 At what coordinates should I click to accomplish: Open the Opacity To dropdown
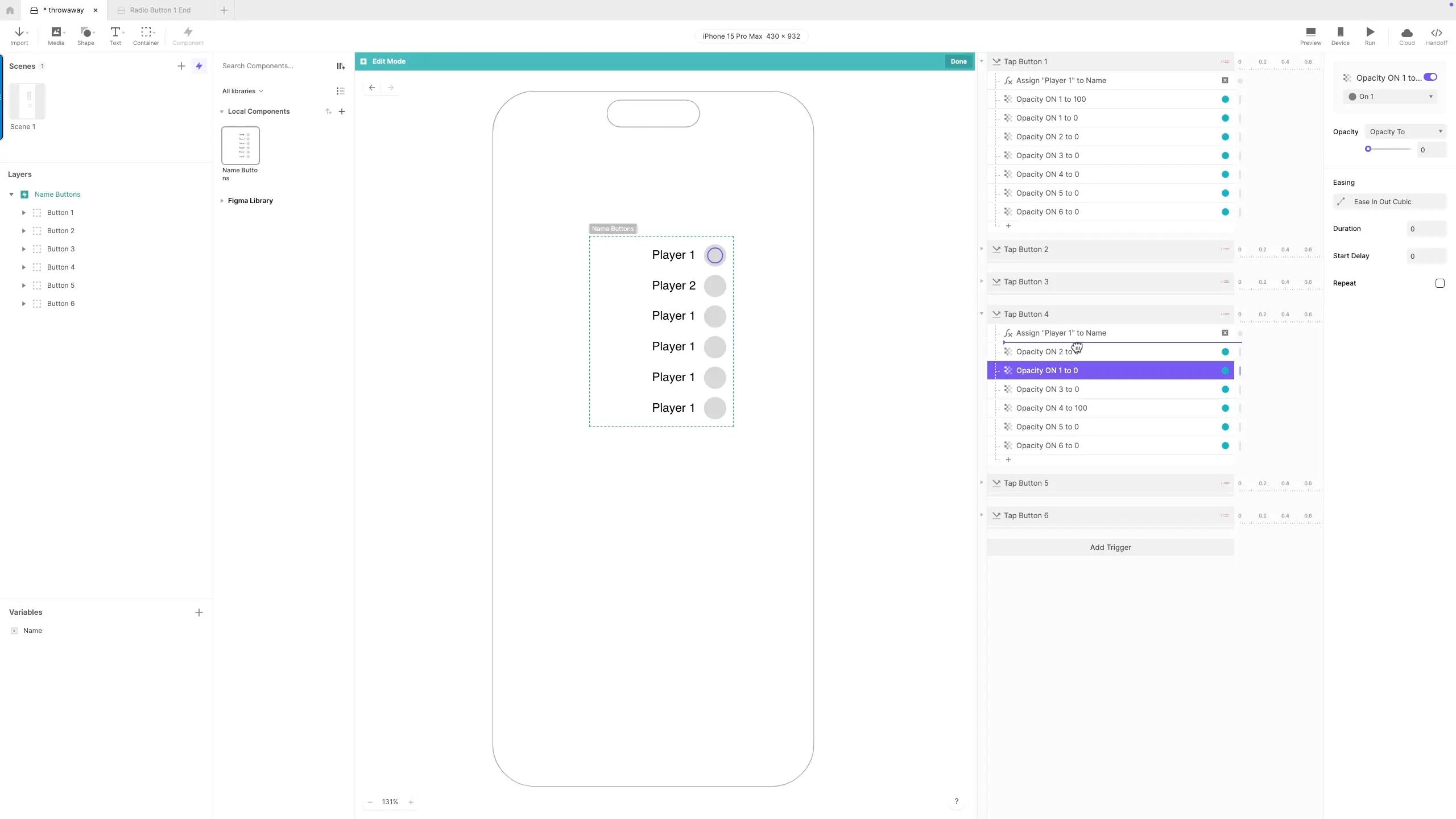coord(1405,132)
